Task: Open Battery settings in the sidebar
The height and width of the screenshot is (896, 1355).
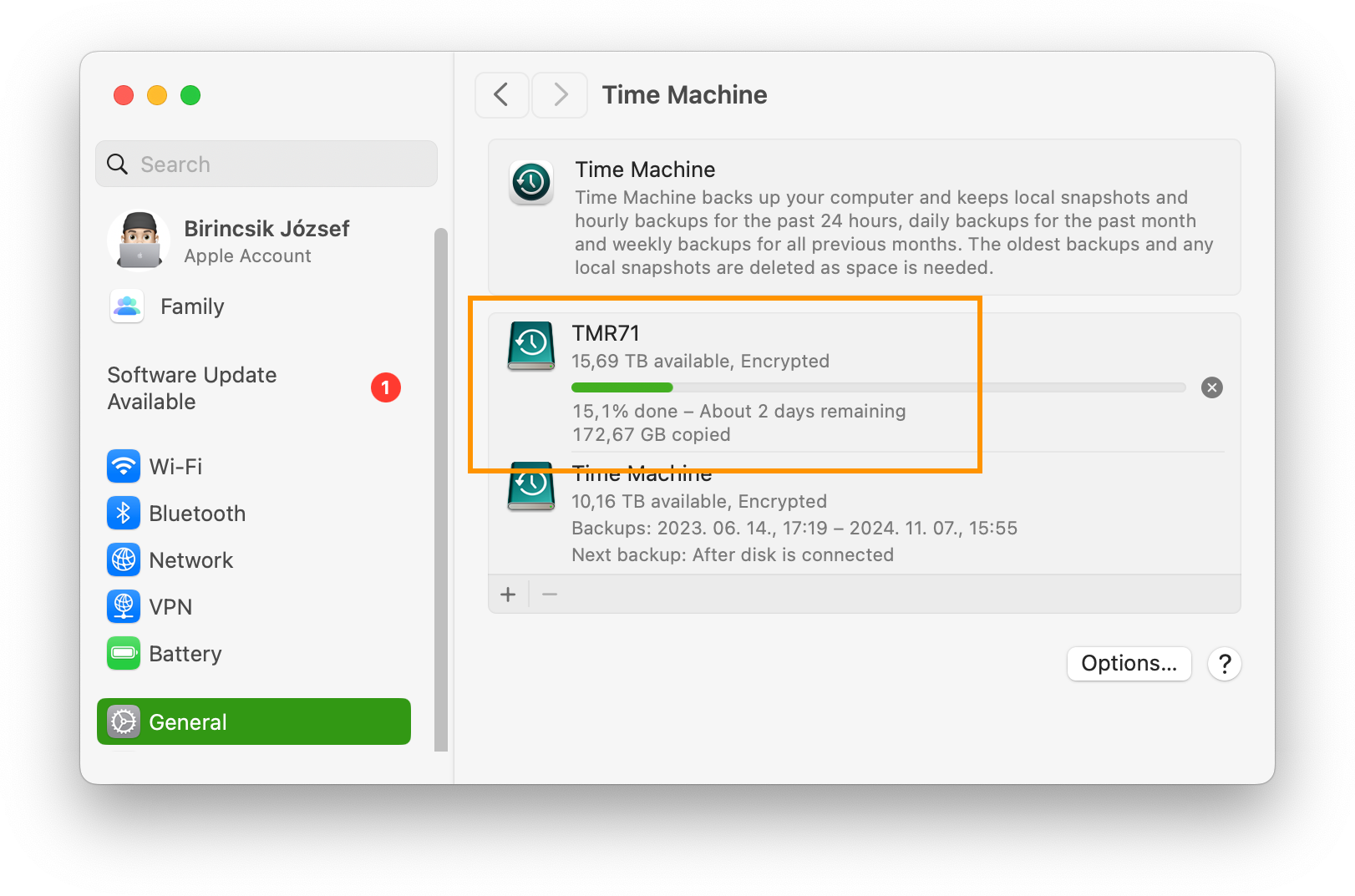Action: tap(253, 654)
